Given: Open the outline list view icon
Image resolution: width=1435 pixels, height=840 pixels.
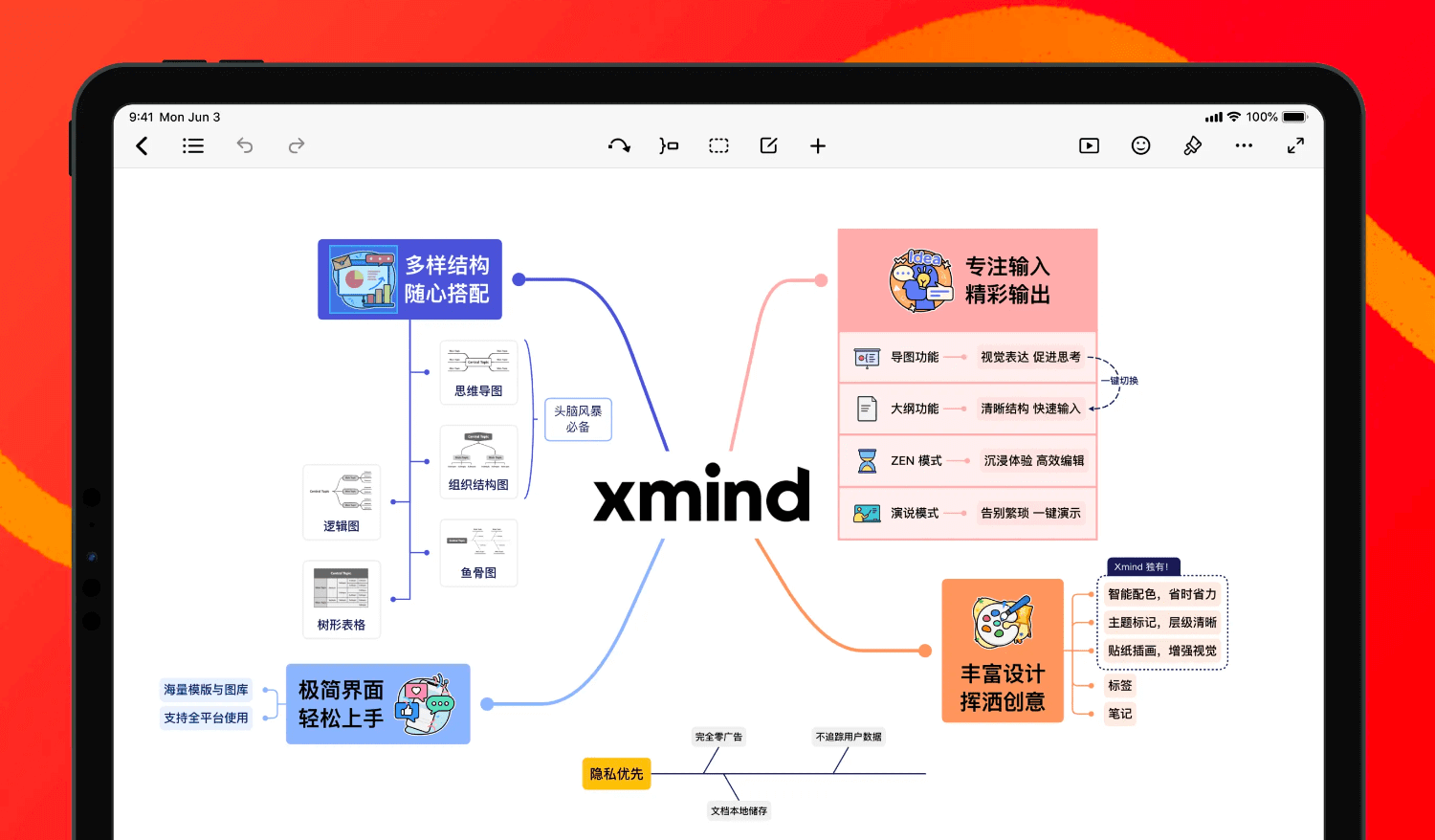Looking at the screenshot, I should click(193, 145).
